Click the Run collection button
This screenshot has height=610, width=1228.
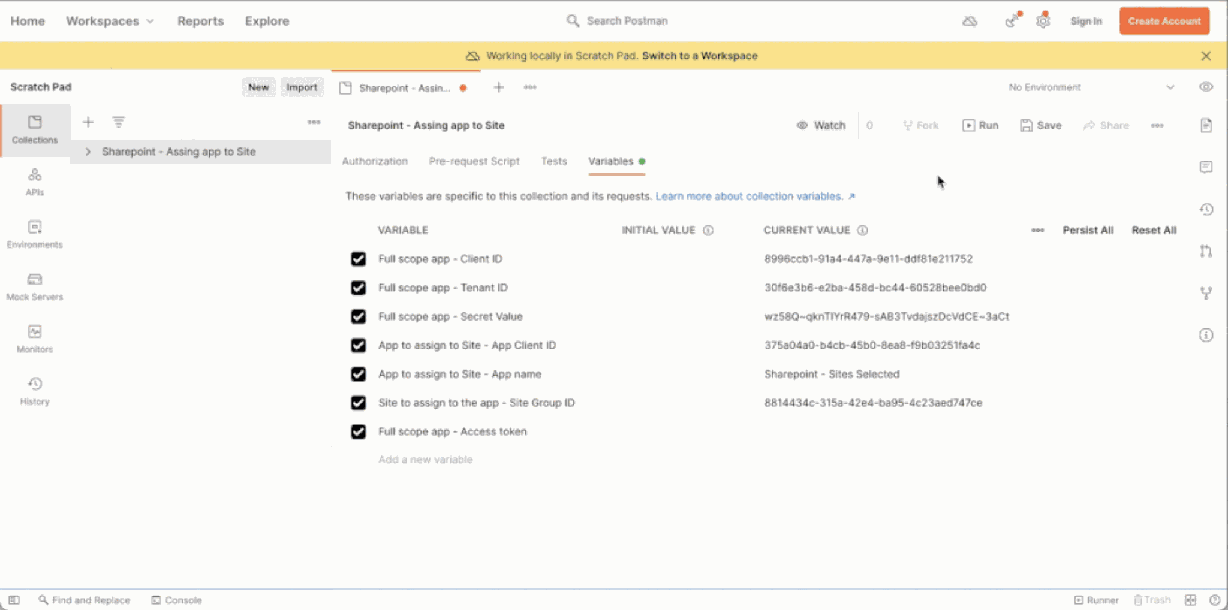(981, 125)
